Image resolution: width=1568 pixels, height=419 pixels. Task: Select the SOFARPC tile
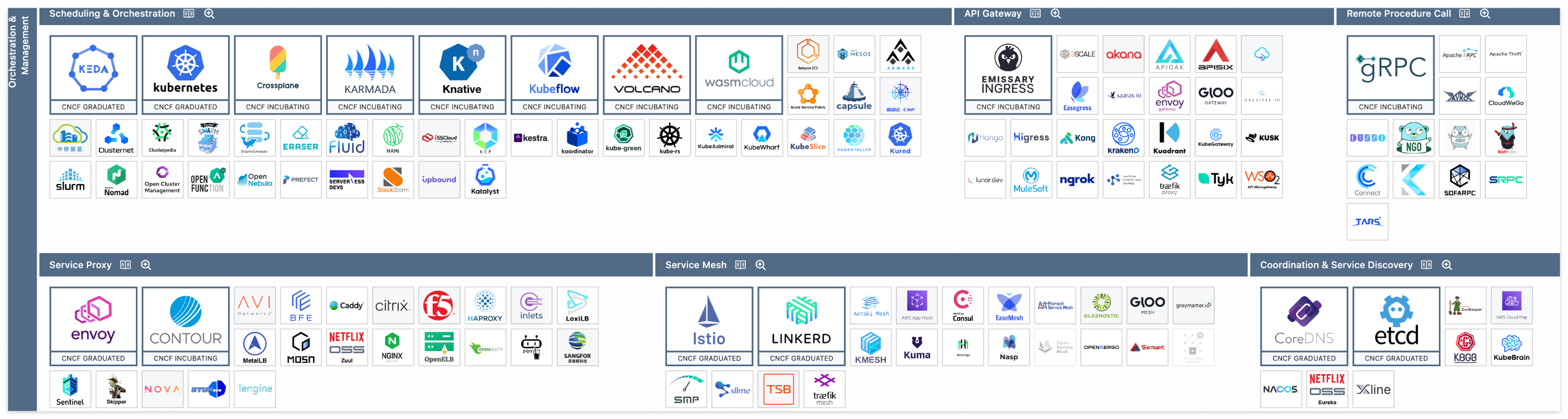point(1460,180)
